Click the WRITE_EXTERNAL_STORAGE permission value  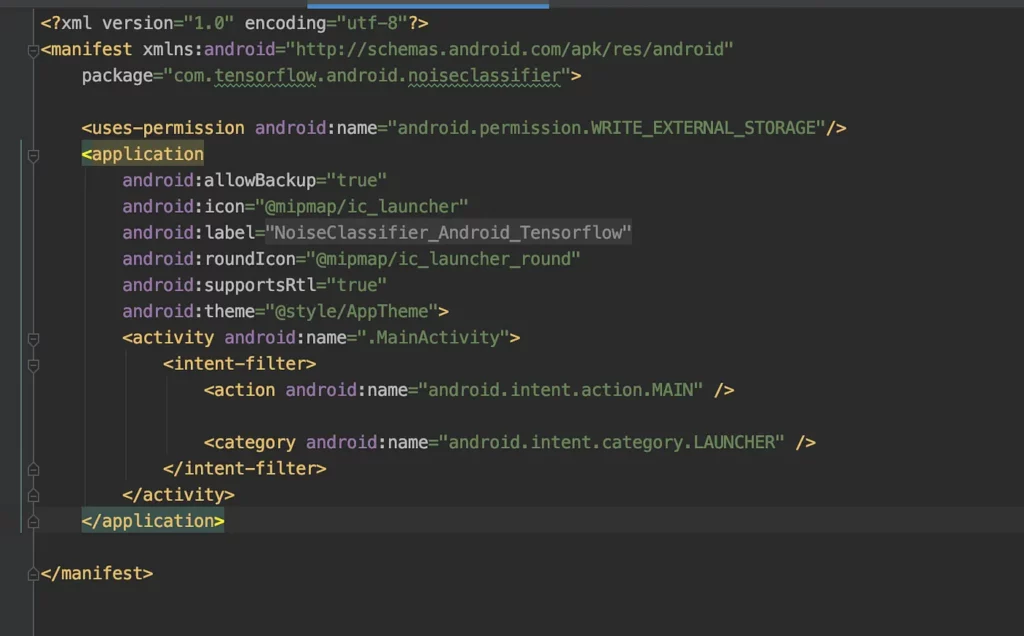[607, 128]
